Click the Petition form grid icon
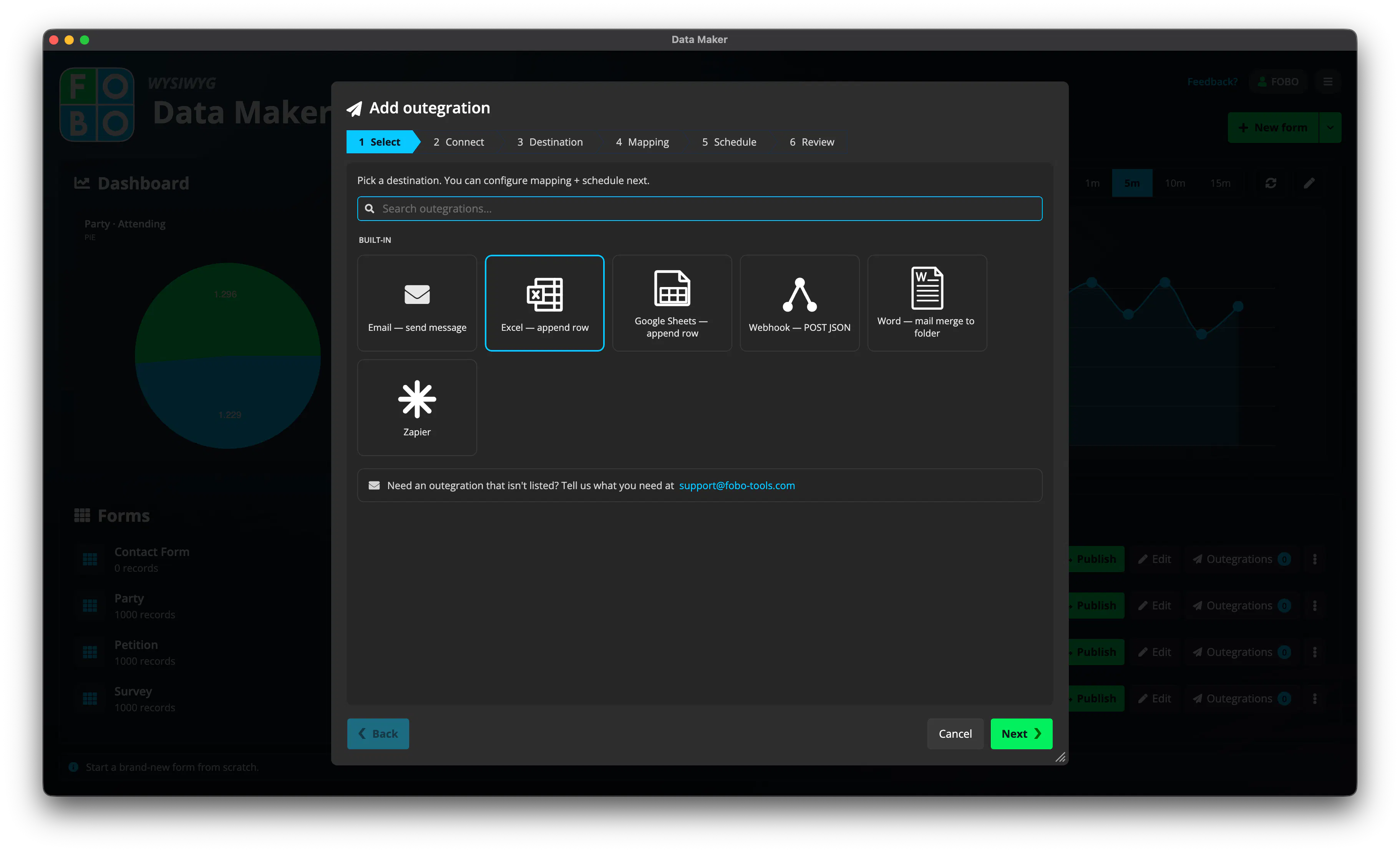 point(90,652)
